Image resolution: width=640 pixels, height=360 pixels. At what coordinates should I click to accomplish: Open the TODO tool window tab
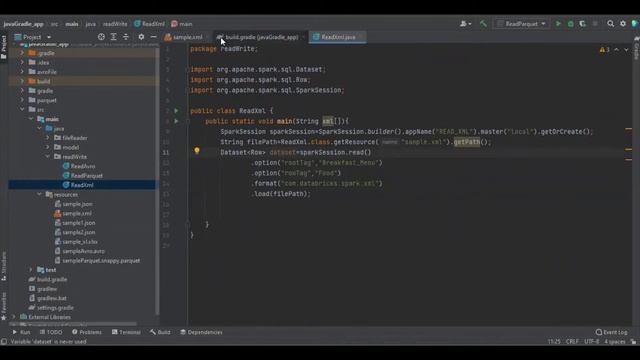tap(51, 332)
